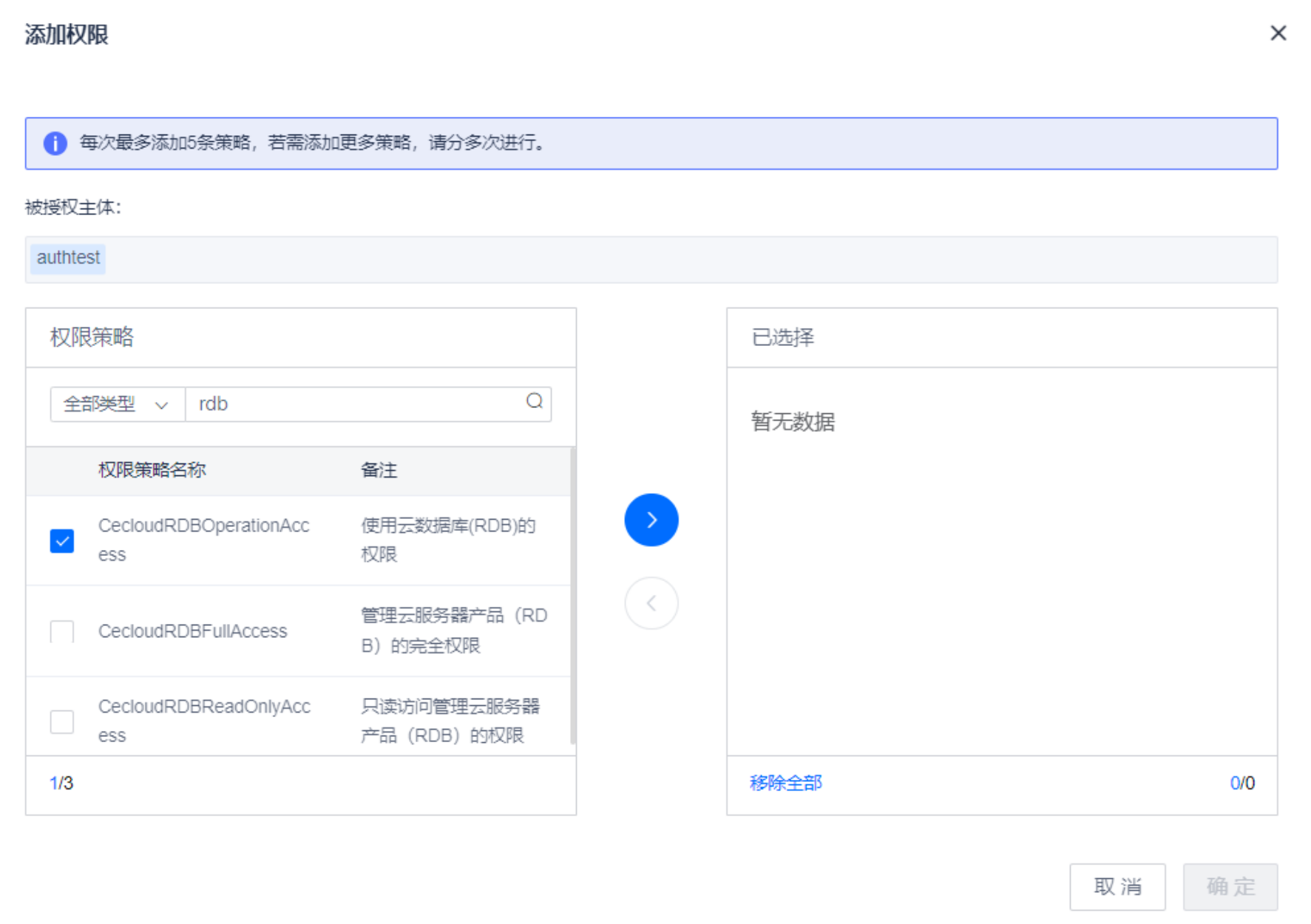The height and width of the screenshot is (924, 1311).
Task: Click the search magnifier icon
Action: (x=534, y=401)
